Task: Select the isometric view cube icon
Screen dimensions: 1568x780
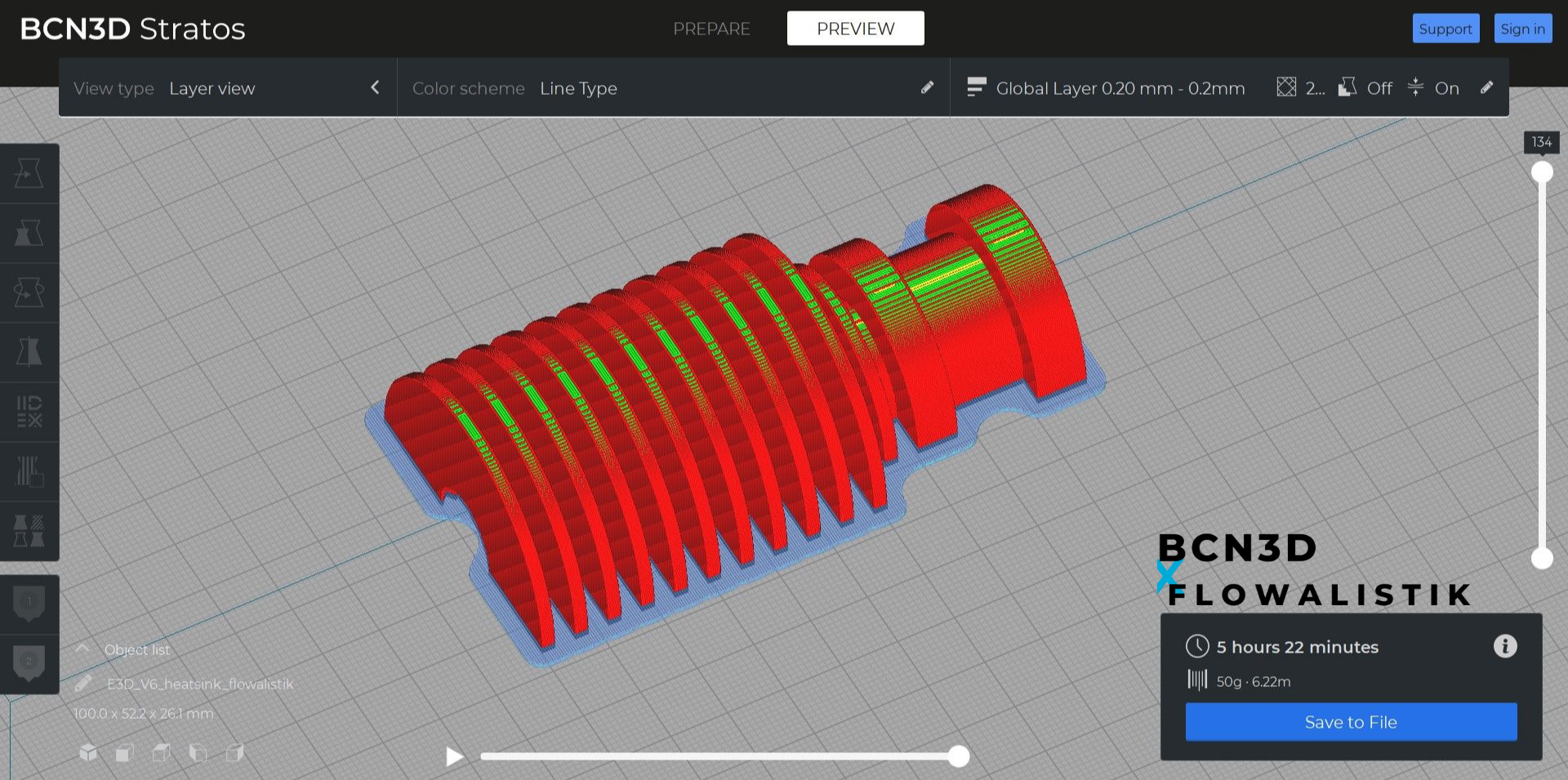Action: 88,753
